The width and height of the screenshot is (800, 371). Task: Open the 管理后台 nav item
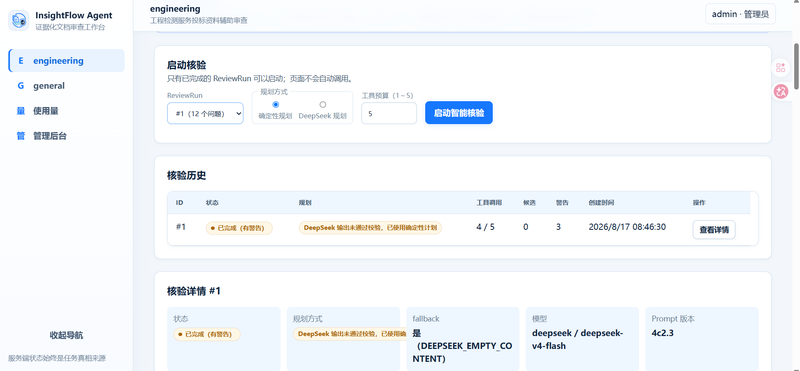(x=66, y=136)
